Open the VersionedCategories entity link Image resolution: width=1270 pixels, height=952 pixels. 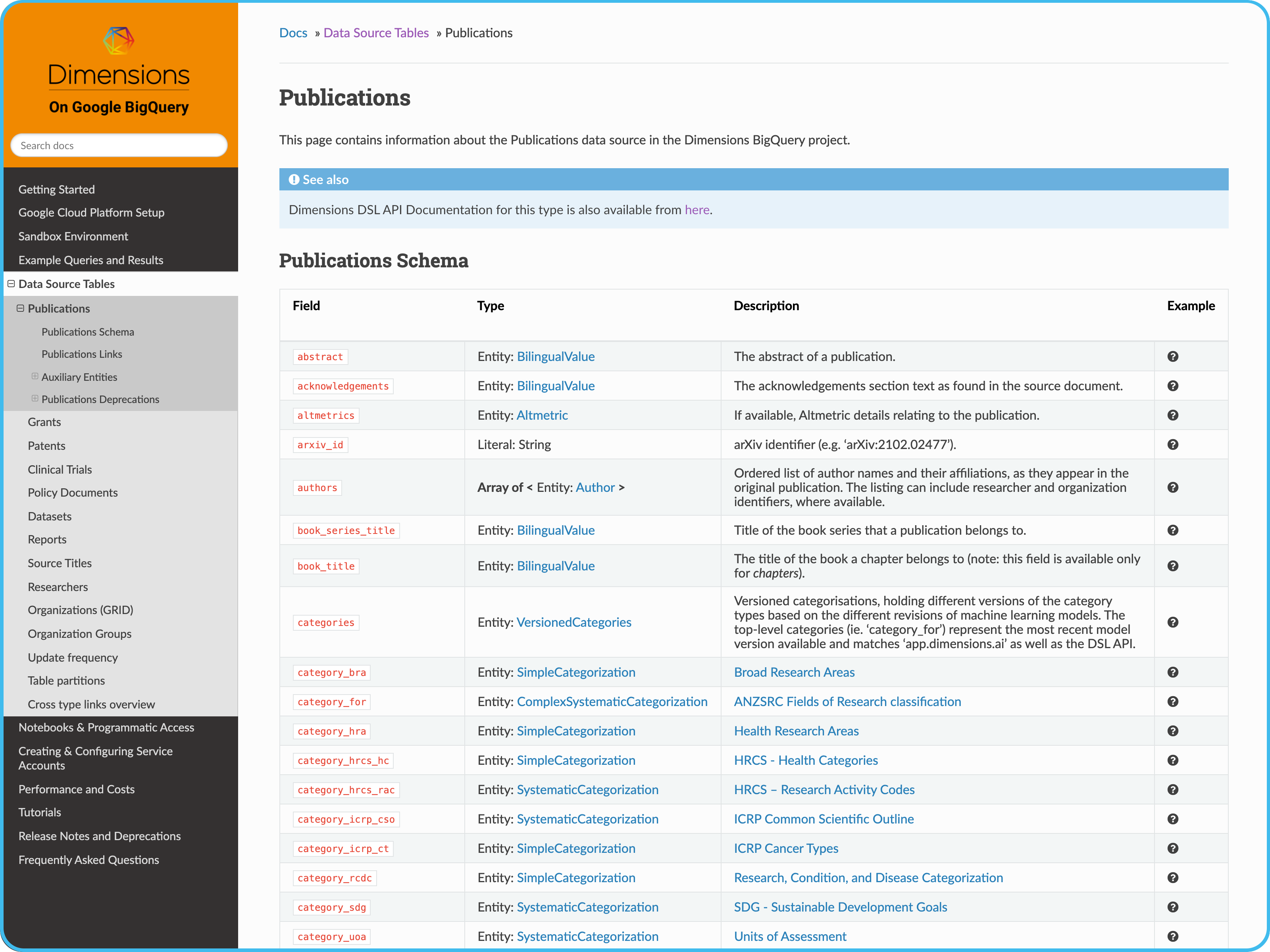tap(573, 622)
